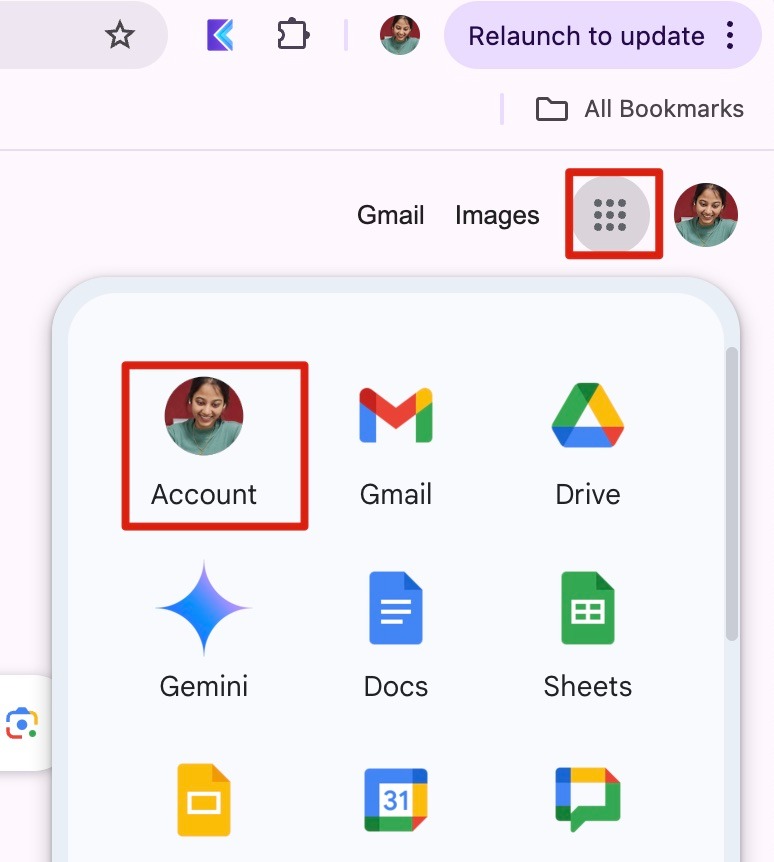Image resolution: width=774 pixels, height=862 pixels.
Task: Open Google Docs from the apps panel
Action: click(x=396, y=636)
